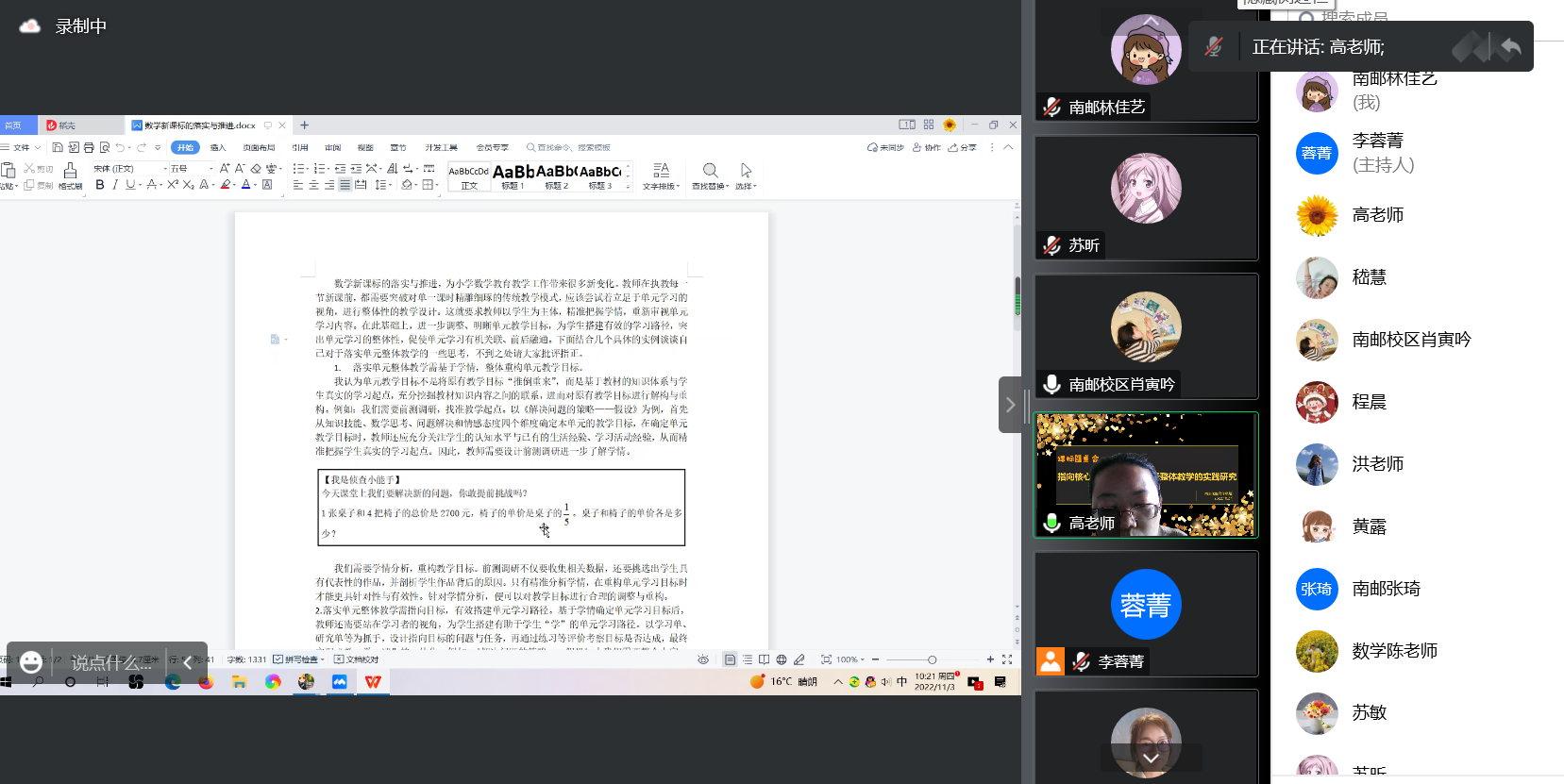This screenshot has width=1564, height=784.
Task: Click the align left icon
Action: (298, 185)
